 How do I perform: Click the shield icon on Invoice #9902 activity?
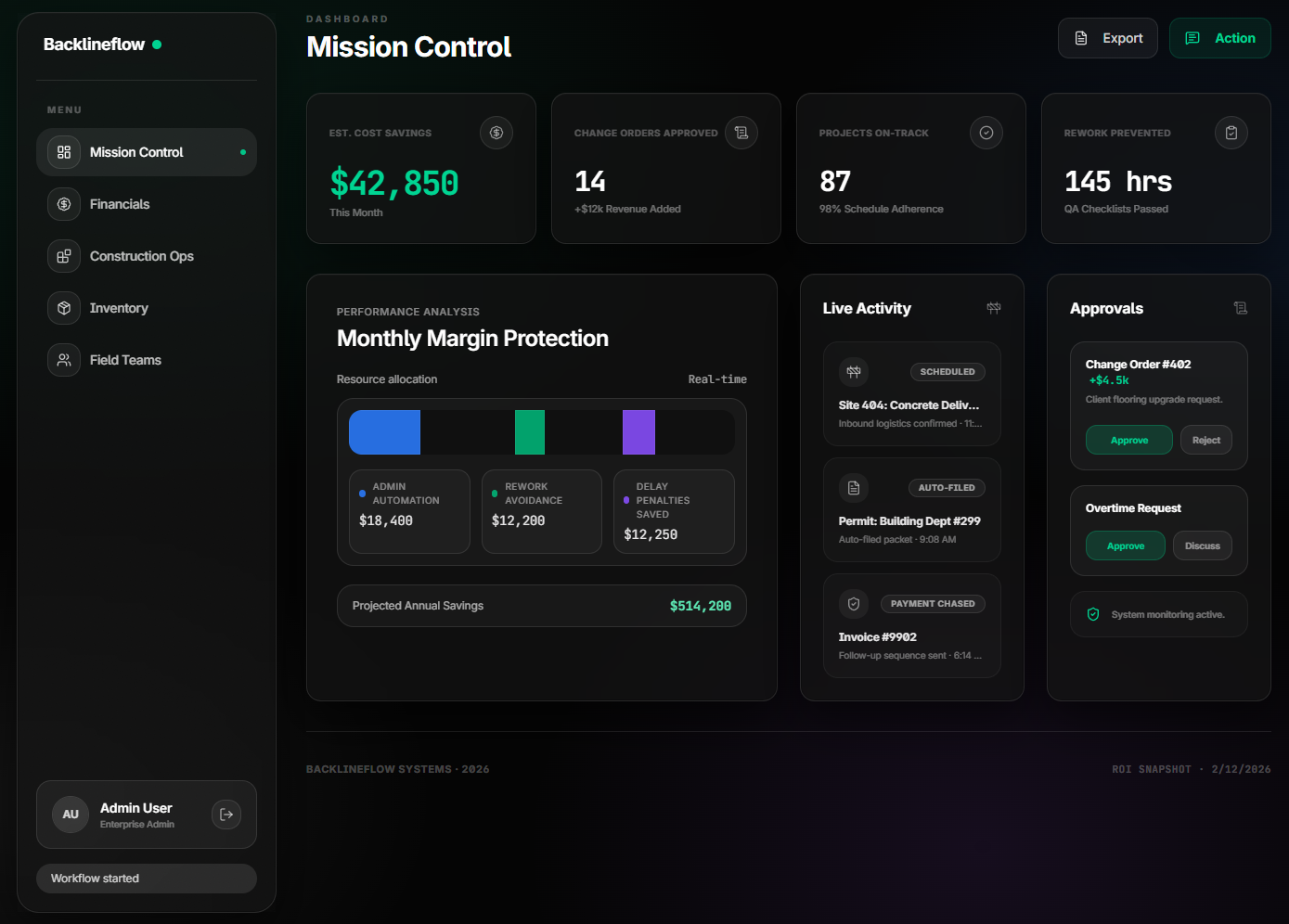point(853,603)
